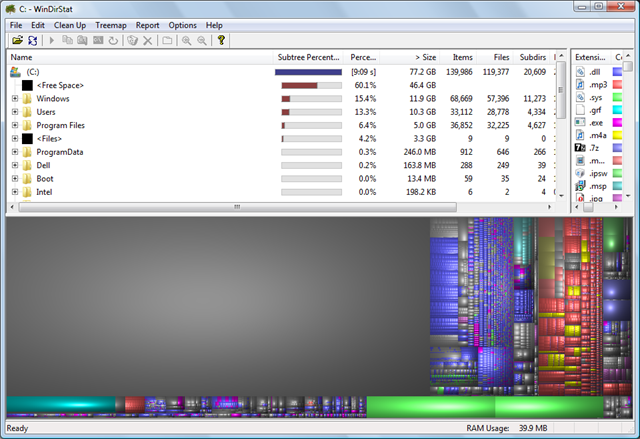Open the File menu

click(16, 25)
